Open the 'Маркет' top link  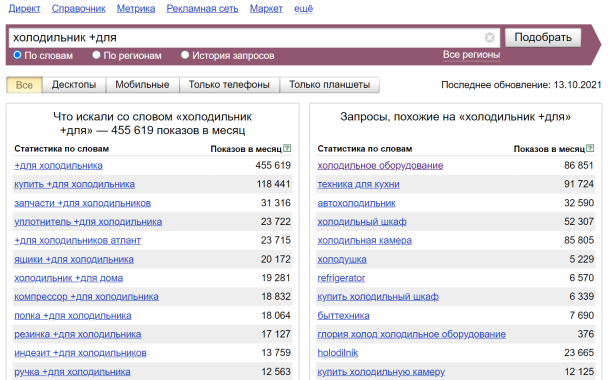tap(266, 9)
